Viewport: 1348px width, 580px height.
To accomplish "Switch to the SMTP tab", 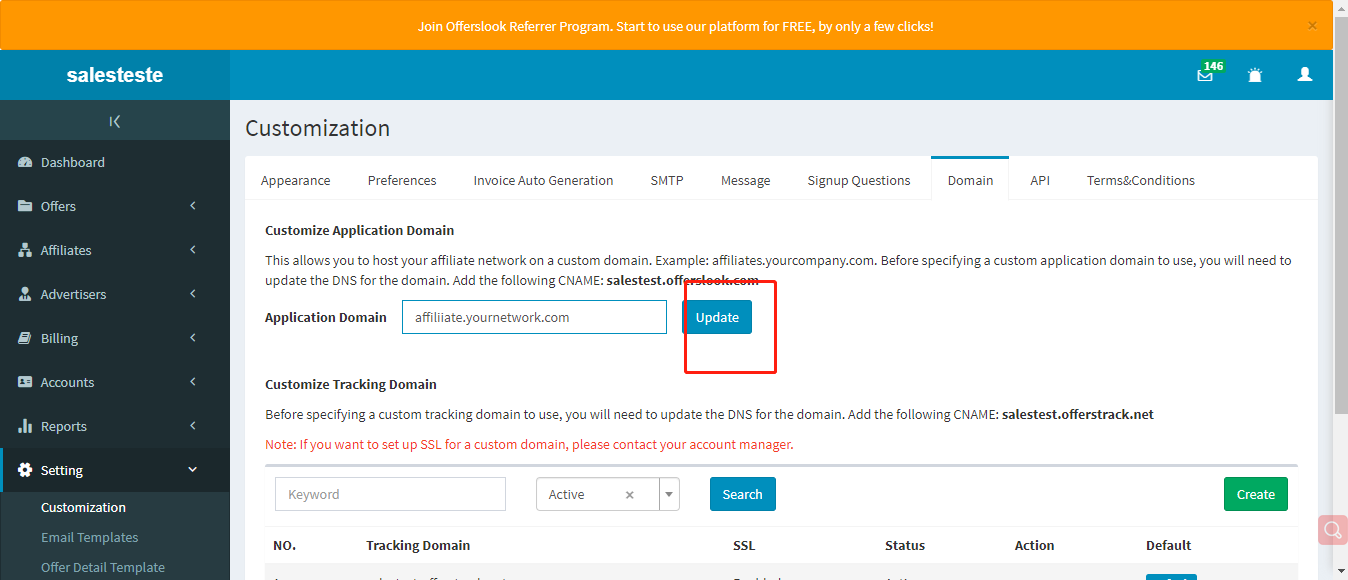I will (666, 180).
